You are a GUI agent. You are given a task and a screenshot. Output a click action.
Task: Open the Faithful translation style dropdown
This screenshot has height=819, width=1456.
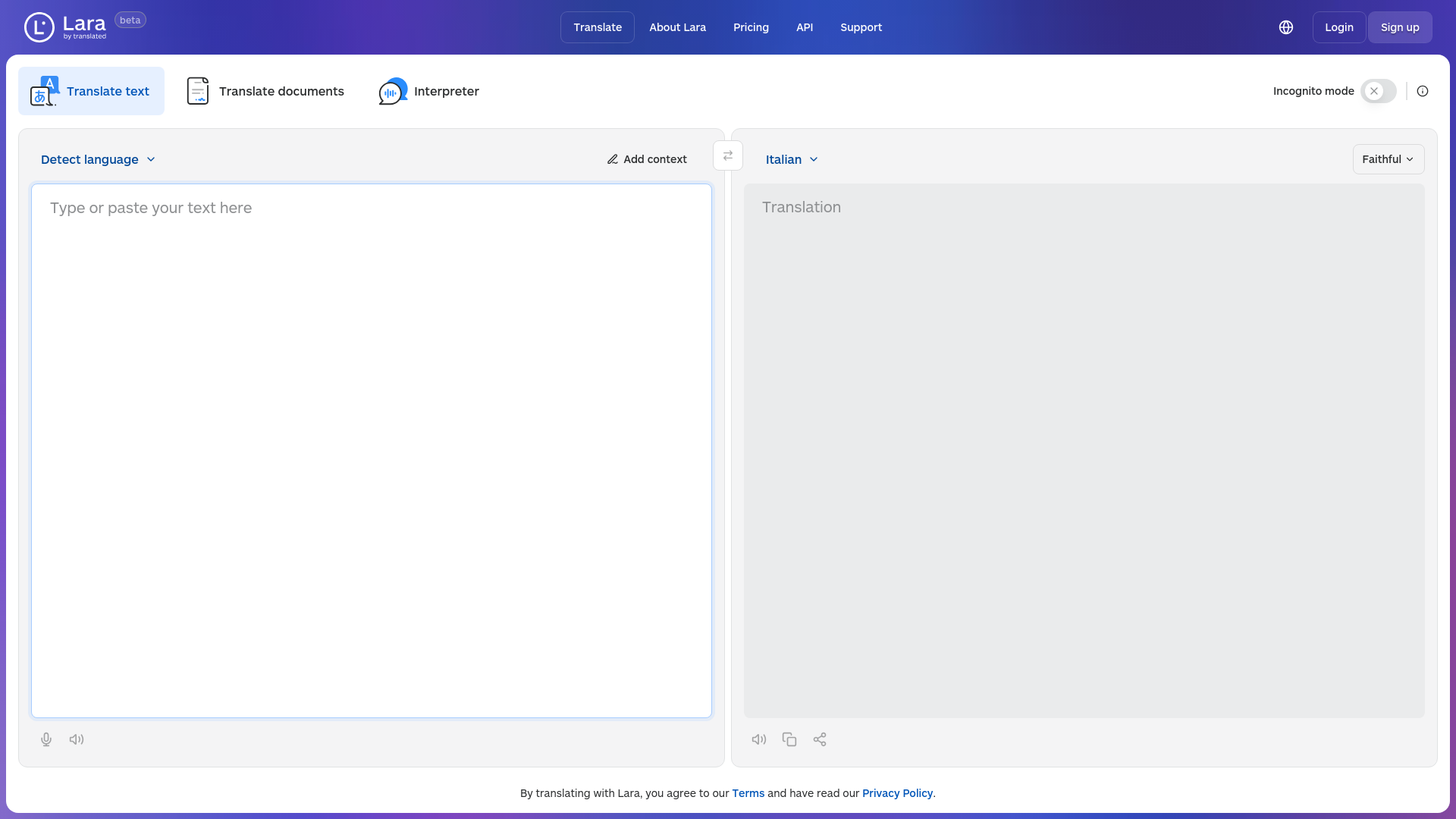click(1388, 159)
